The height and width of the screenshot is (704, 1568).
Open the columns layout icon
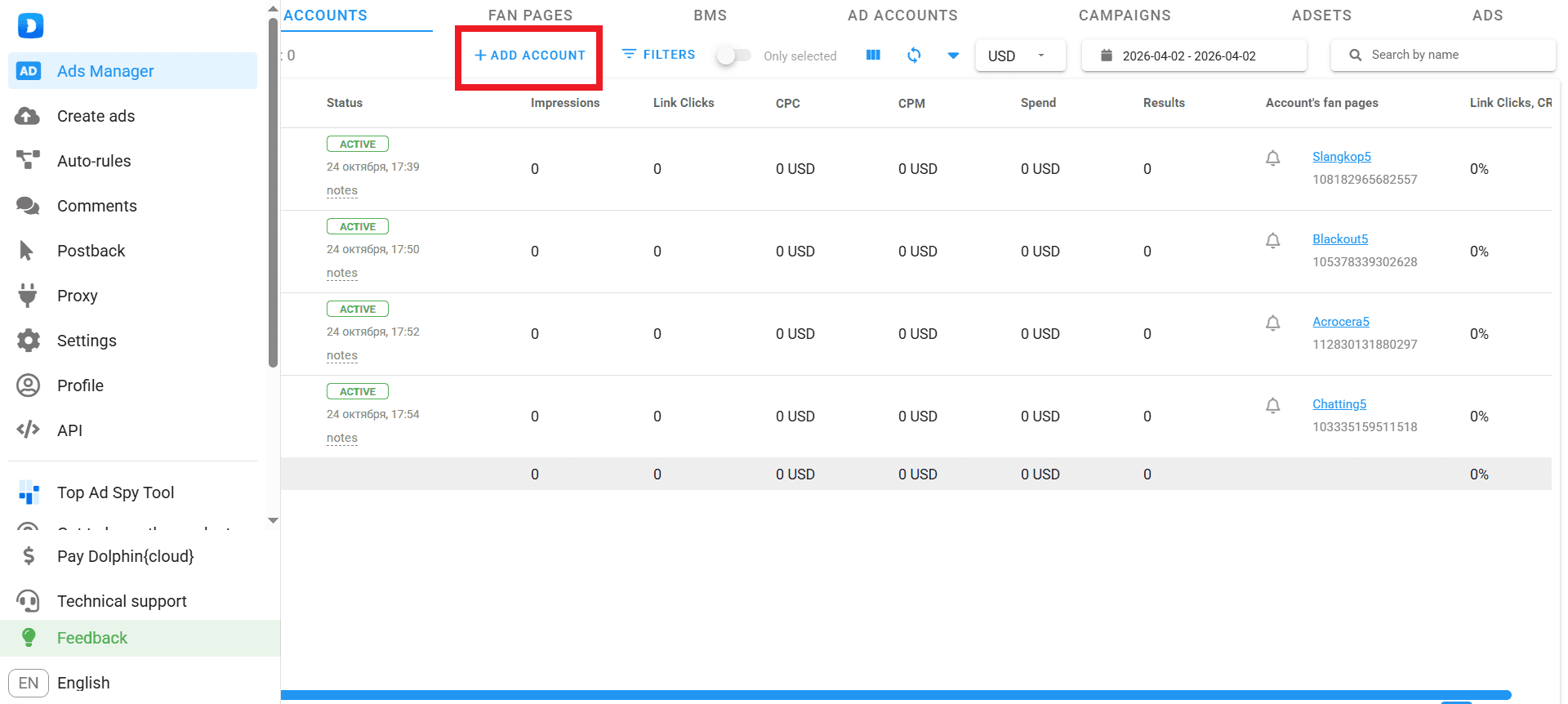click(x=873, y=56)
